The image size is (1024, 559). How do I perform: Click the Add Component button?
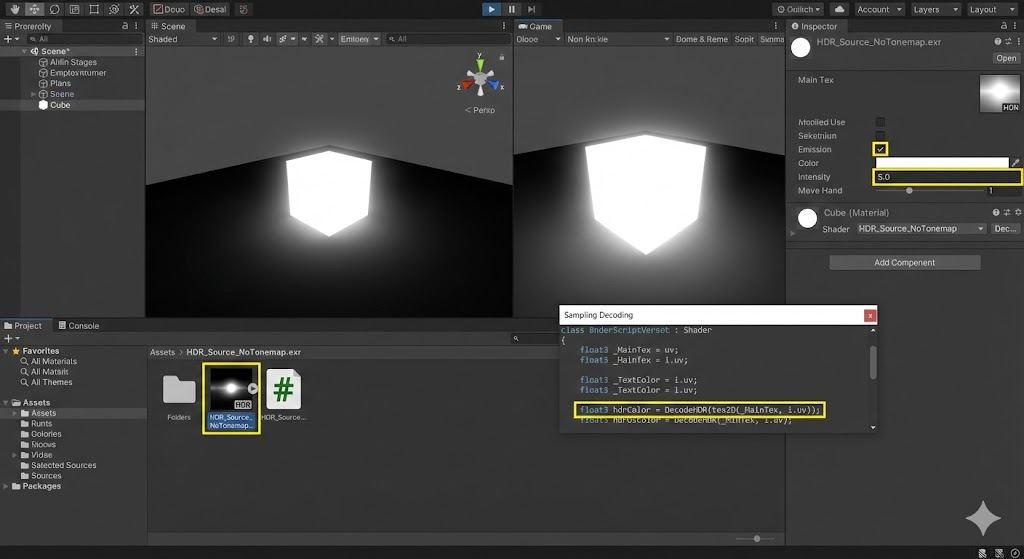904,263
